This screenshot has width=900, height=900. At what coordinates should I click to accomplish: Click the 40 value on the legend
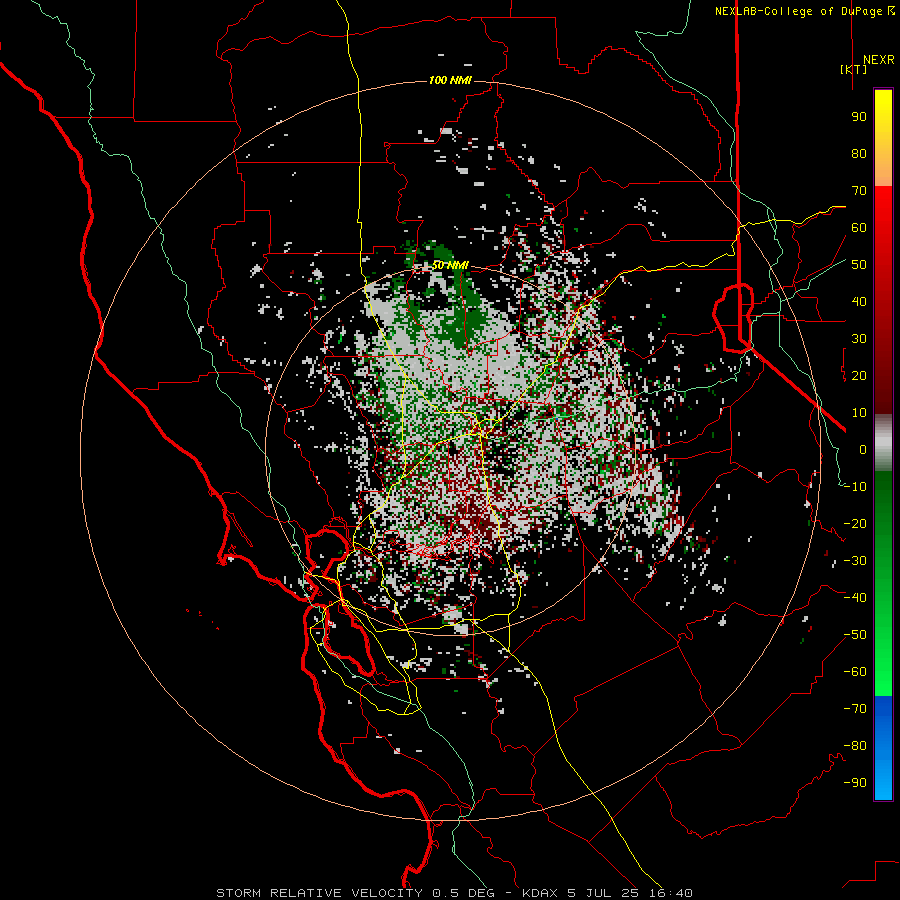pyautogui.click(x=859, y=301)
